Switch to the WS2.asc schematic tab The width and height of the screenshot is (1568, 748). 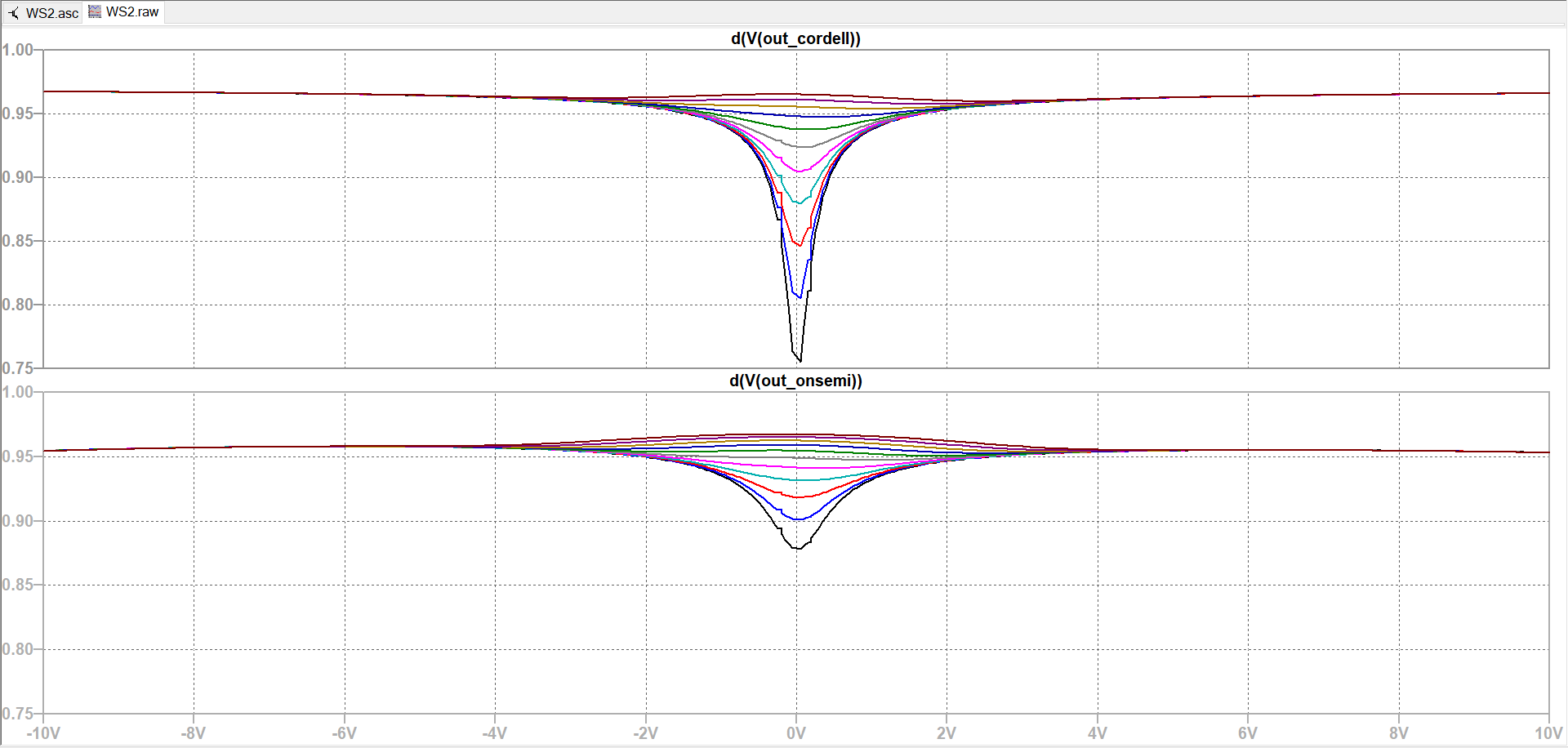coord(43,13)
